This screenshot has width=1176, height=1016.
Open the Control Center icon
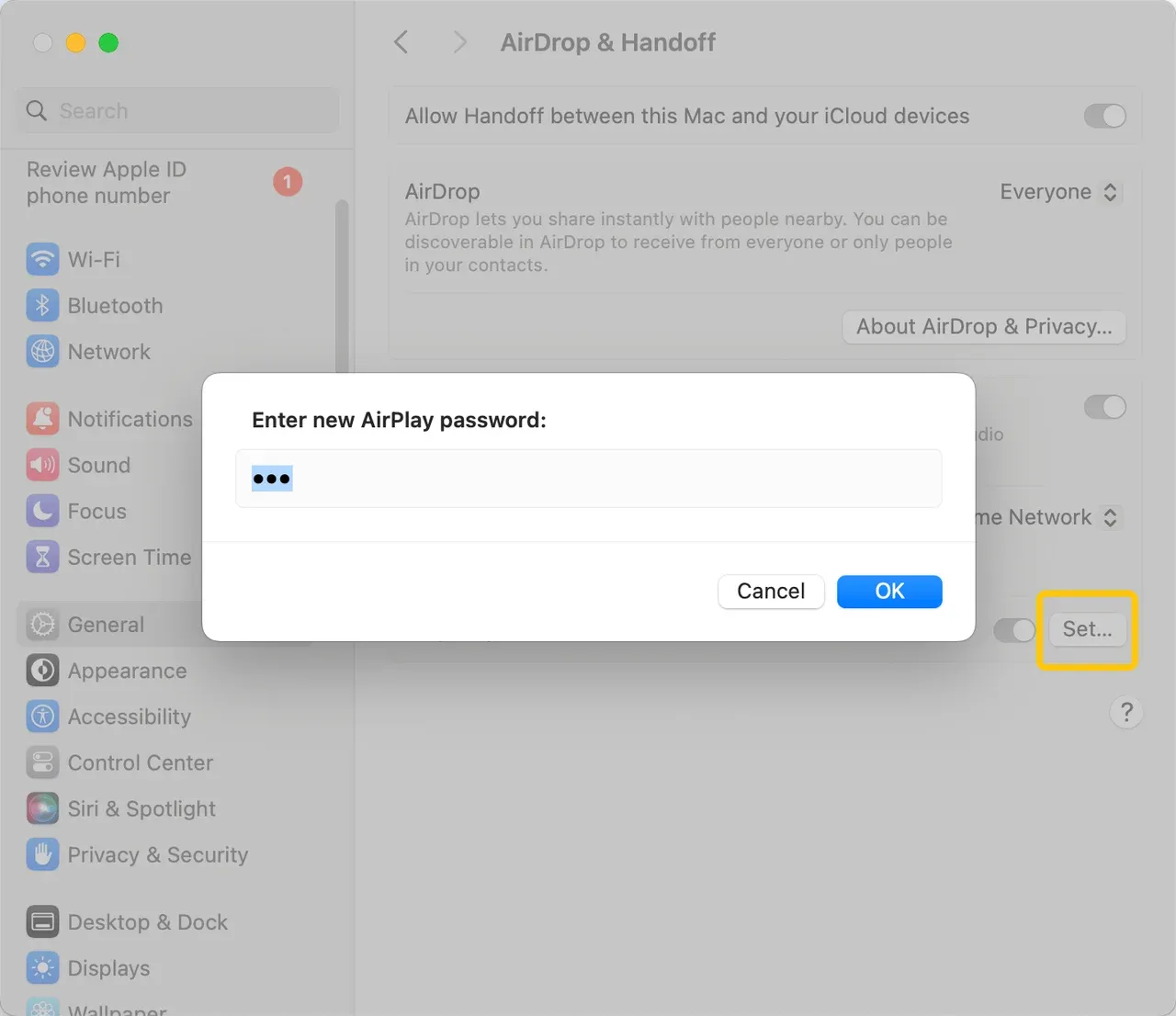[42, 762]
